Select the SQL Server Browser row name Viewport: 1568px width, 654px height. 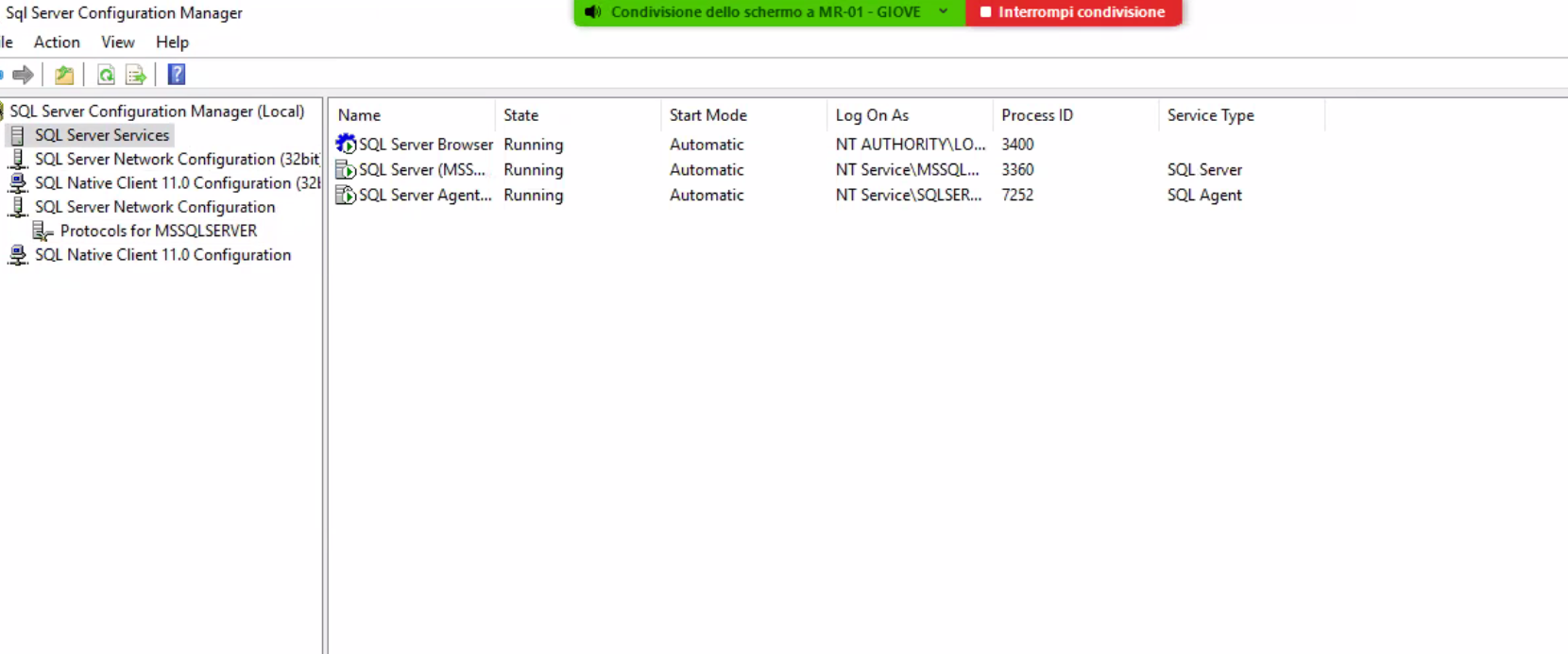(x=426, y=144)
